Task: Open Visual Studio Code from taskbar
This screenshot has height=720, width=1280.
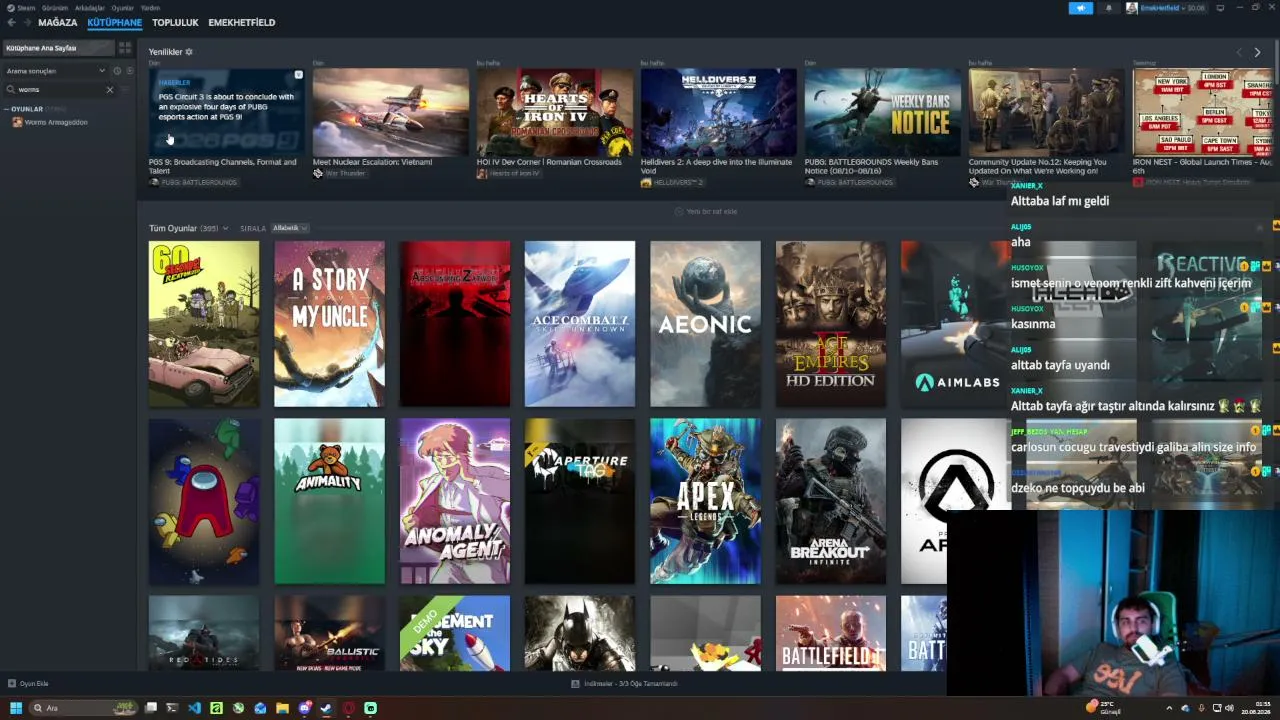Action: click(x=194, y=708)
